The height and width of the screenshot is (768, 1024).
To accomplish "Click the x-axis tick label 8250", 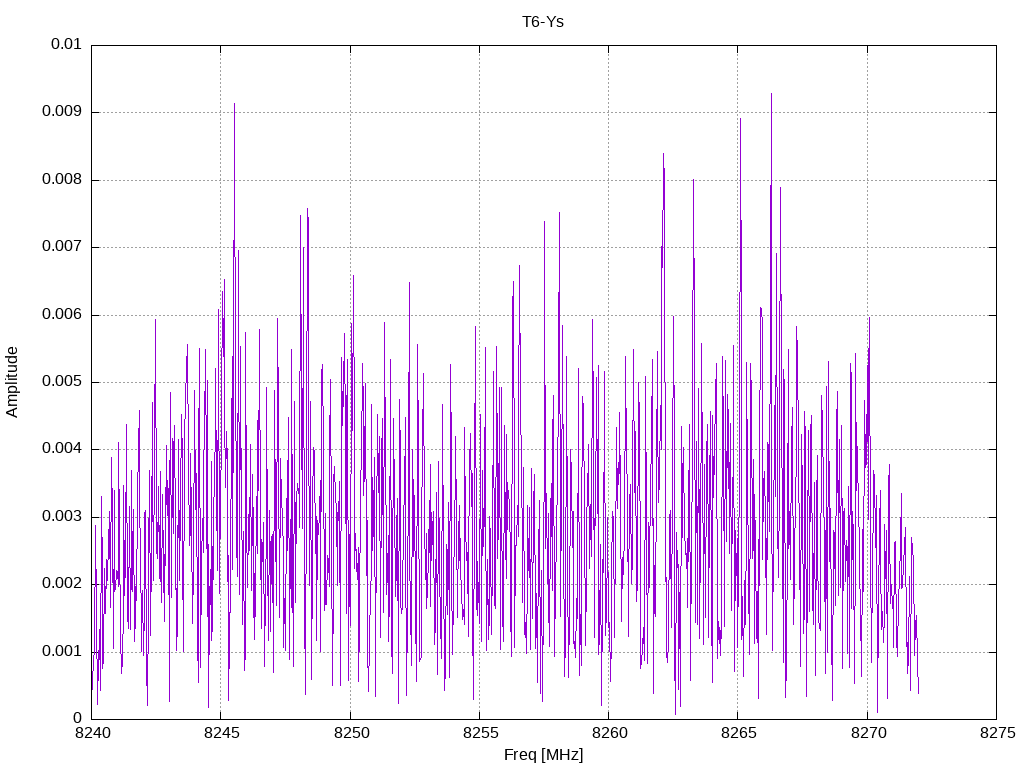I will point(351,733).
